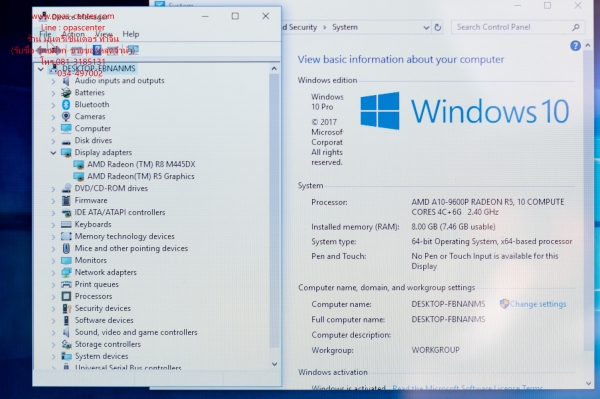This screenshot has height=399, width=600.
Task: Click Change settings link for computer name
Action: [x=538, y=304]
